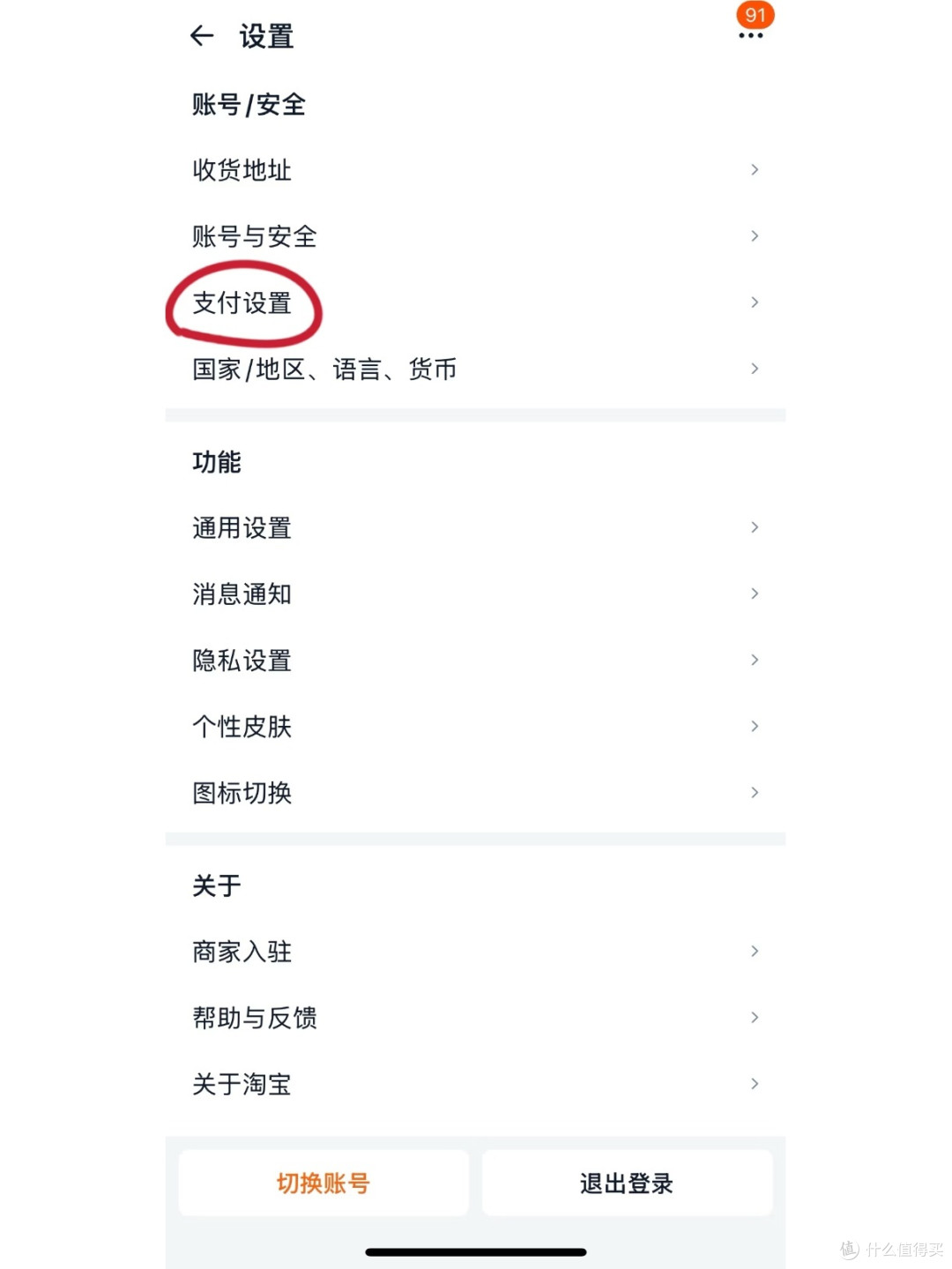Viewport: 952px width, 1269px height.
Task: Open 商家入驻 merchant onboarding
Action: pyautogui.click(x=242, y=952)
